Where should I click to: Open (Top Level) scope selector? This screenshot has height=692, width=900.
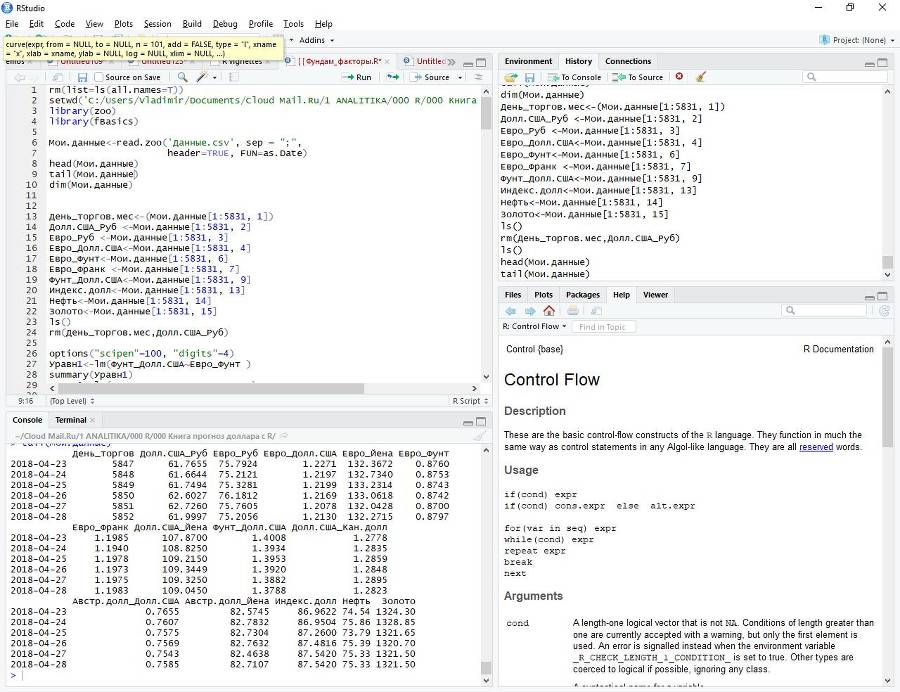72,401
